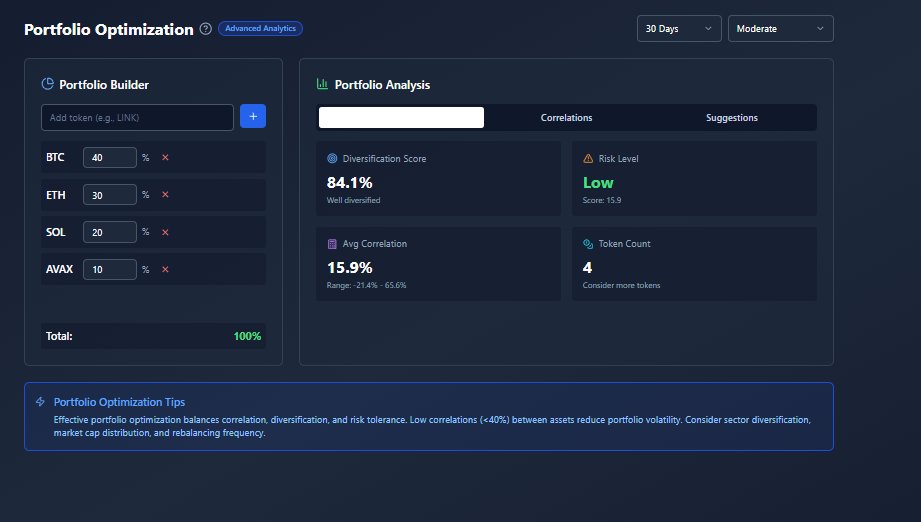Screen dimensions: 921x522
Task: Click the Portfolio Analysis heading
Action: (x=382, y=85)
